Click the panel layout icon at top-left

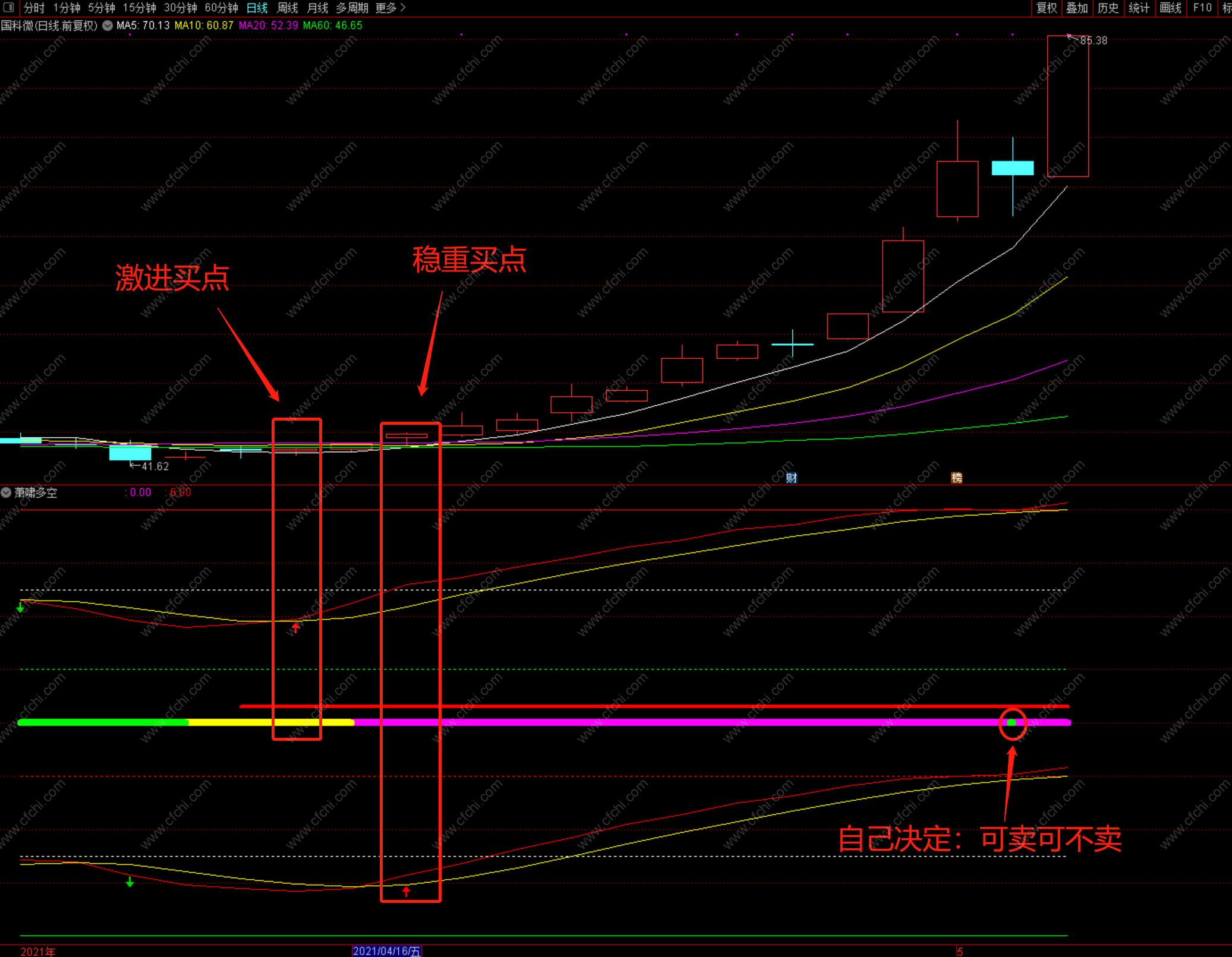pos(8,7)
